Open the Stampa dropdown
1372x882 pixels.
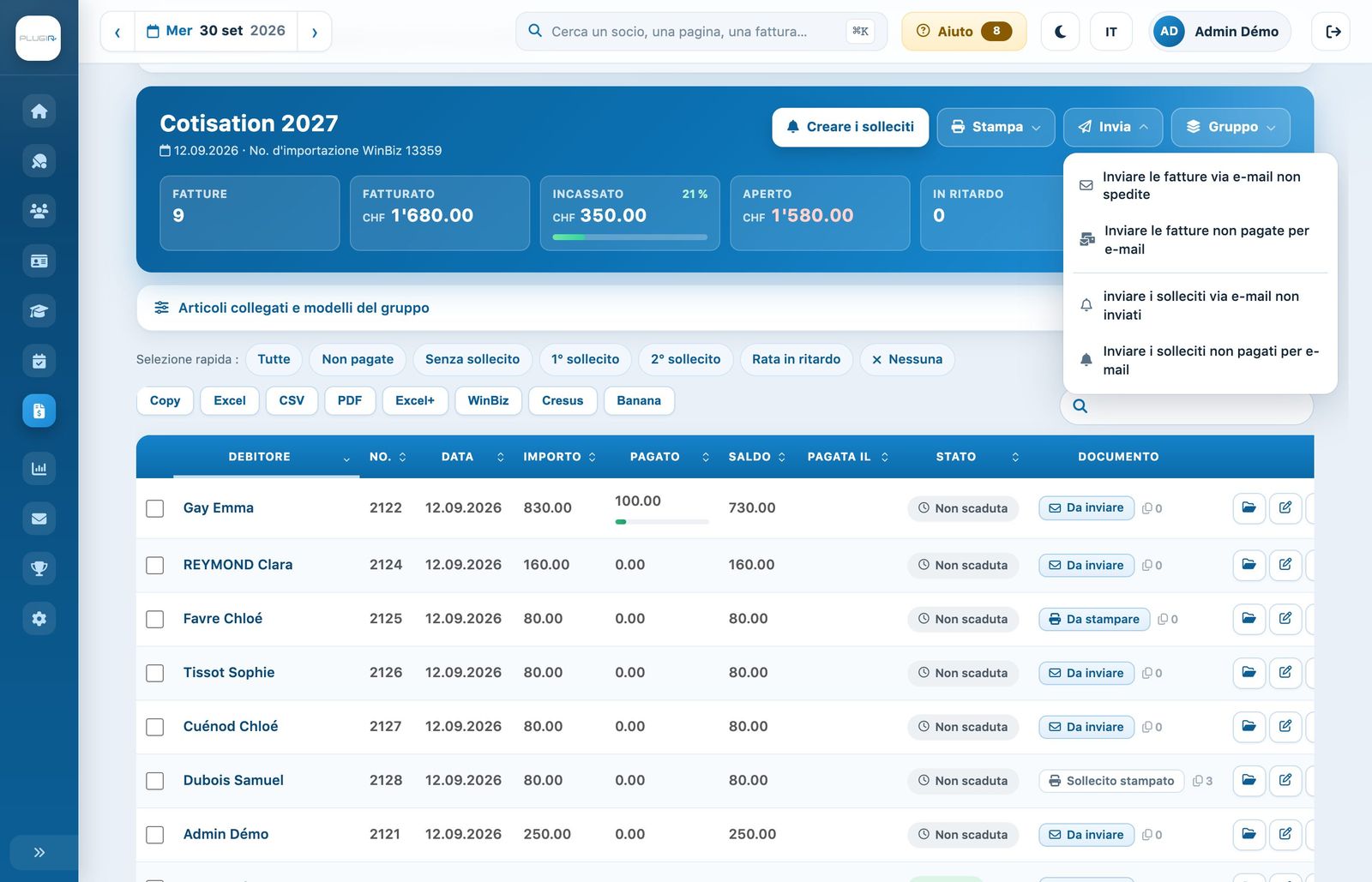point(996,127)
